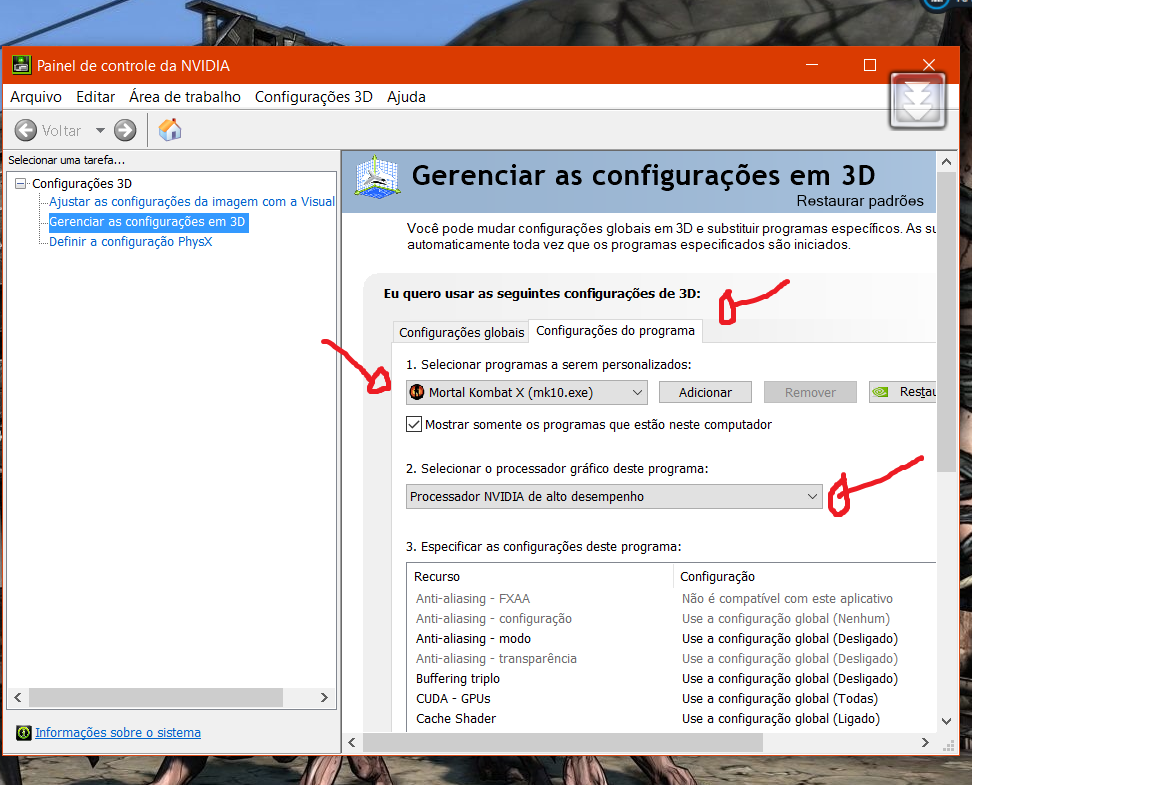Click the left pane scroll-right arrow
Image resolution: width=1152 pixels, height=785 pixels.
click(324, 698)
